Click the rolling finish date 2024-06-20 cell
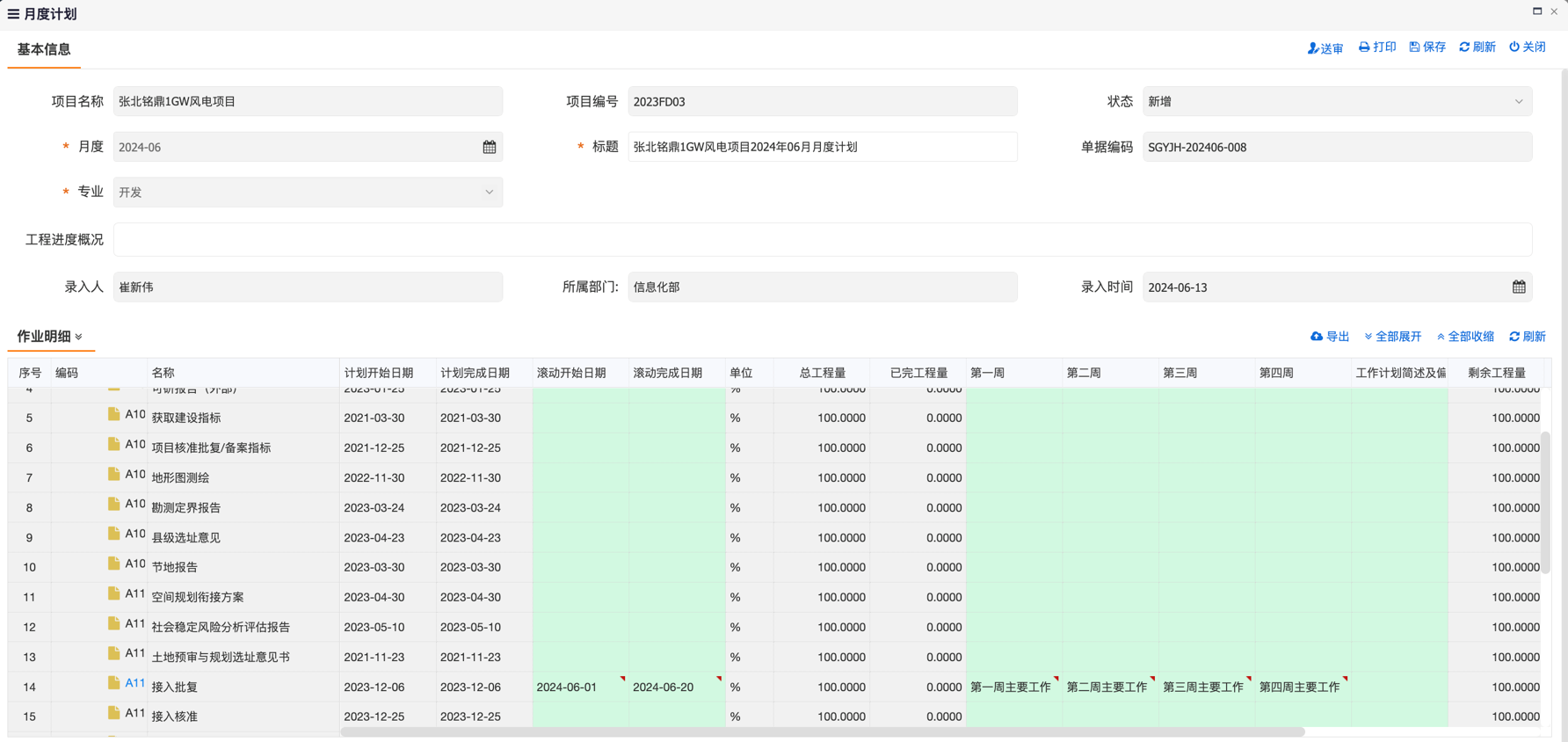 pos(677,687)
